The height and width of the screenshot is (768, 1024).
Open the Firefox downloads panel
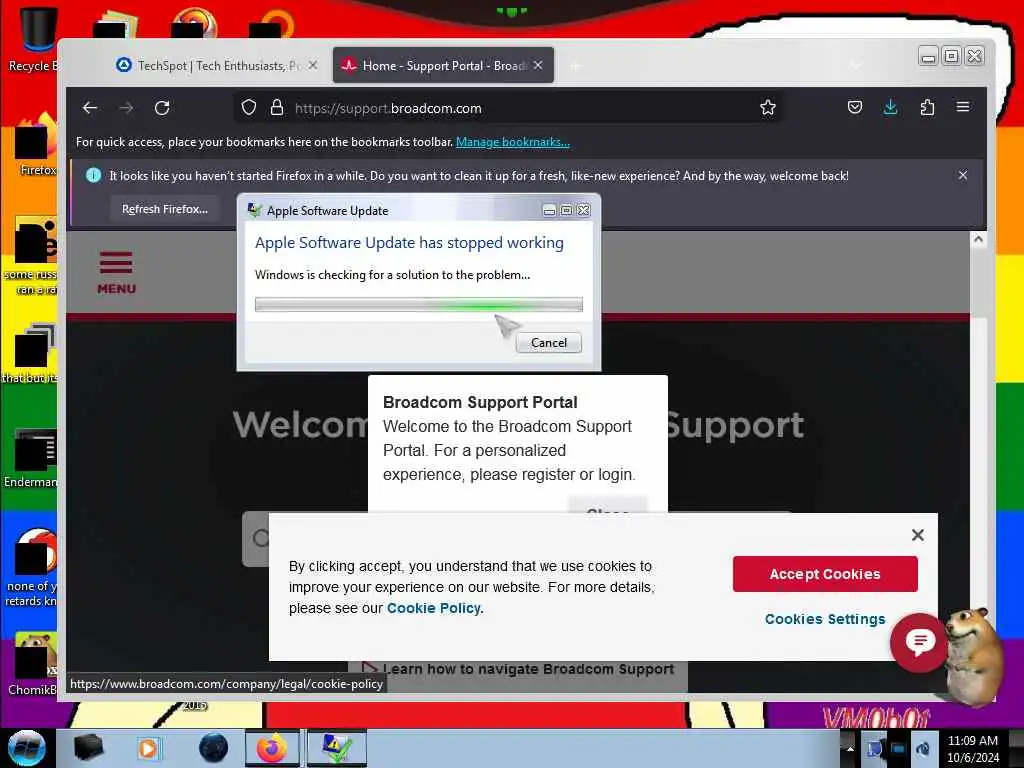tap(890, 108)
